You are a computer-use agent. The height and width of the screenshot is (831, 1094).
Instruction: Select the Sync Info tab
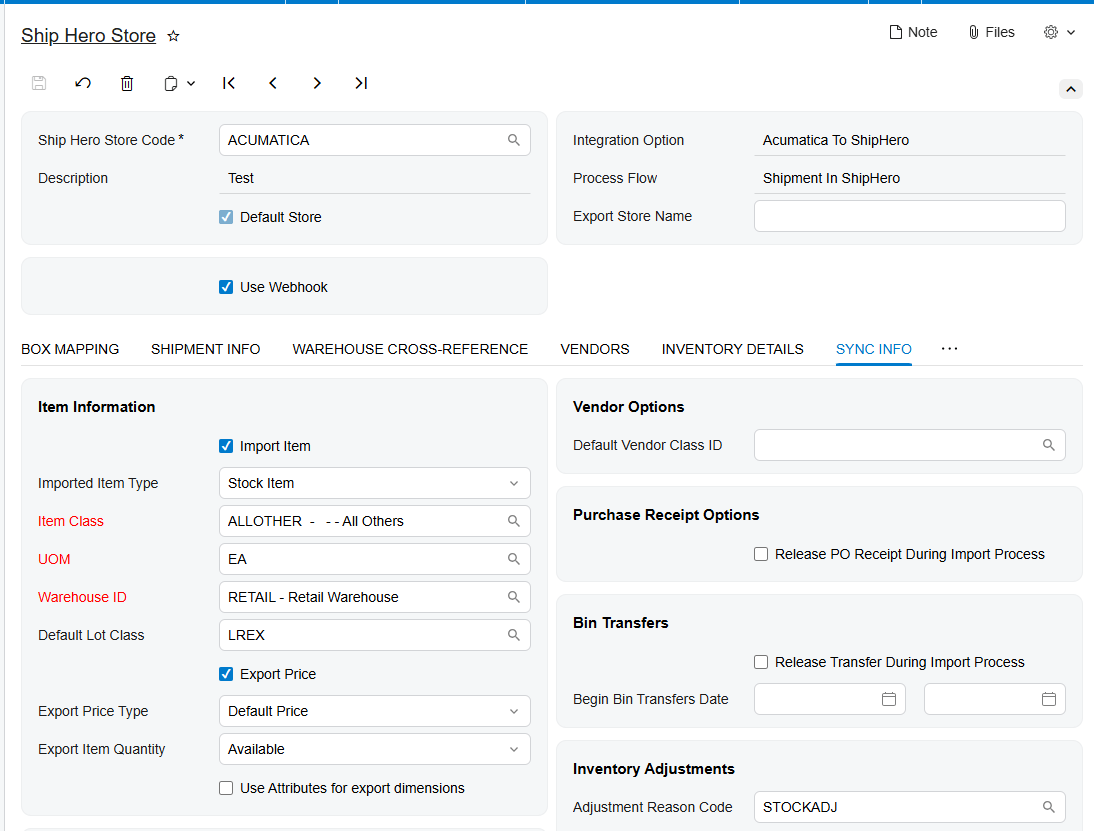[x=874, y=349]
